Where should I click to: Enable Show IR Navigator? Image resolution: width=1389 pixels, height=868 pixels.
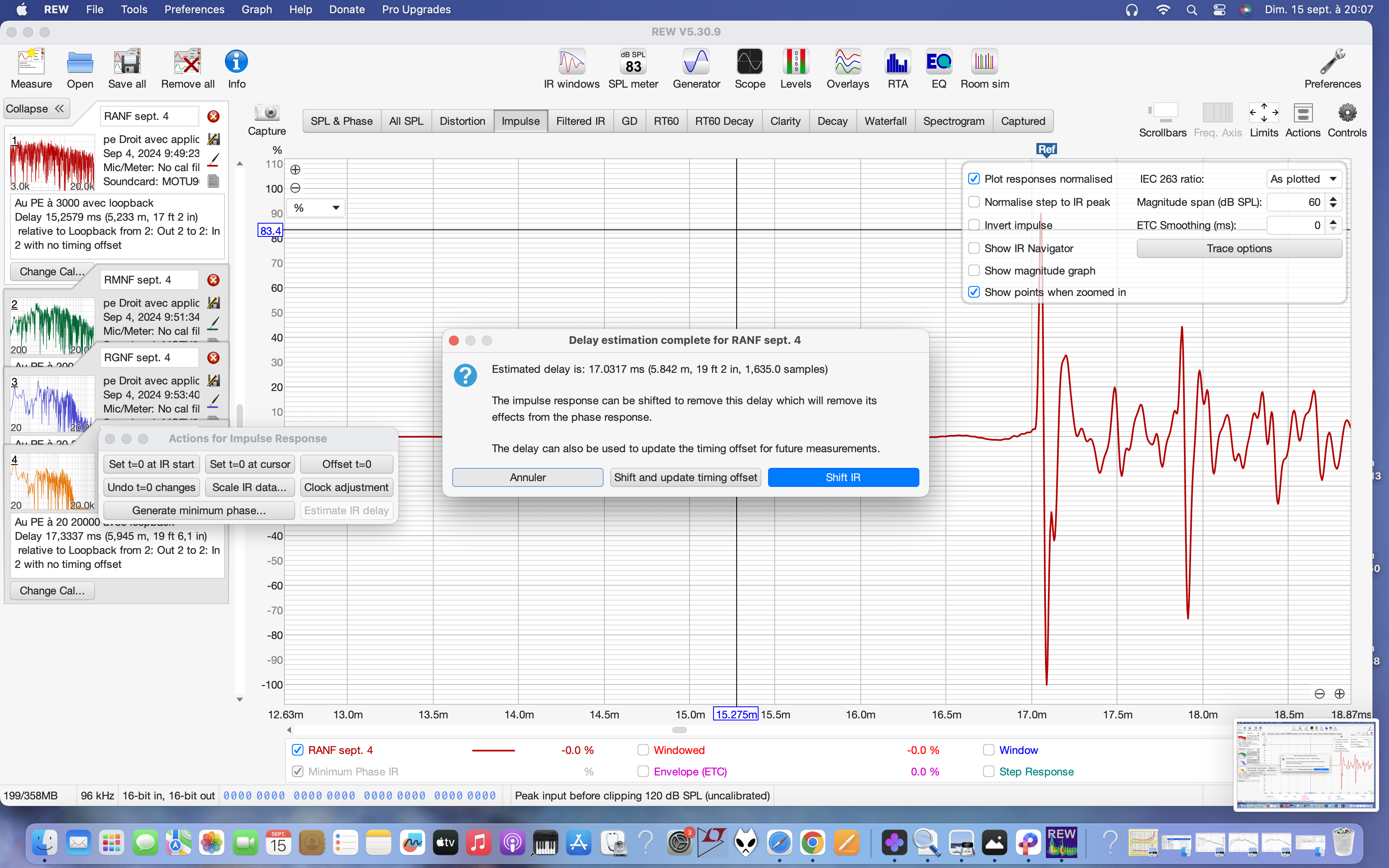(x=974, y=248)
